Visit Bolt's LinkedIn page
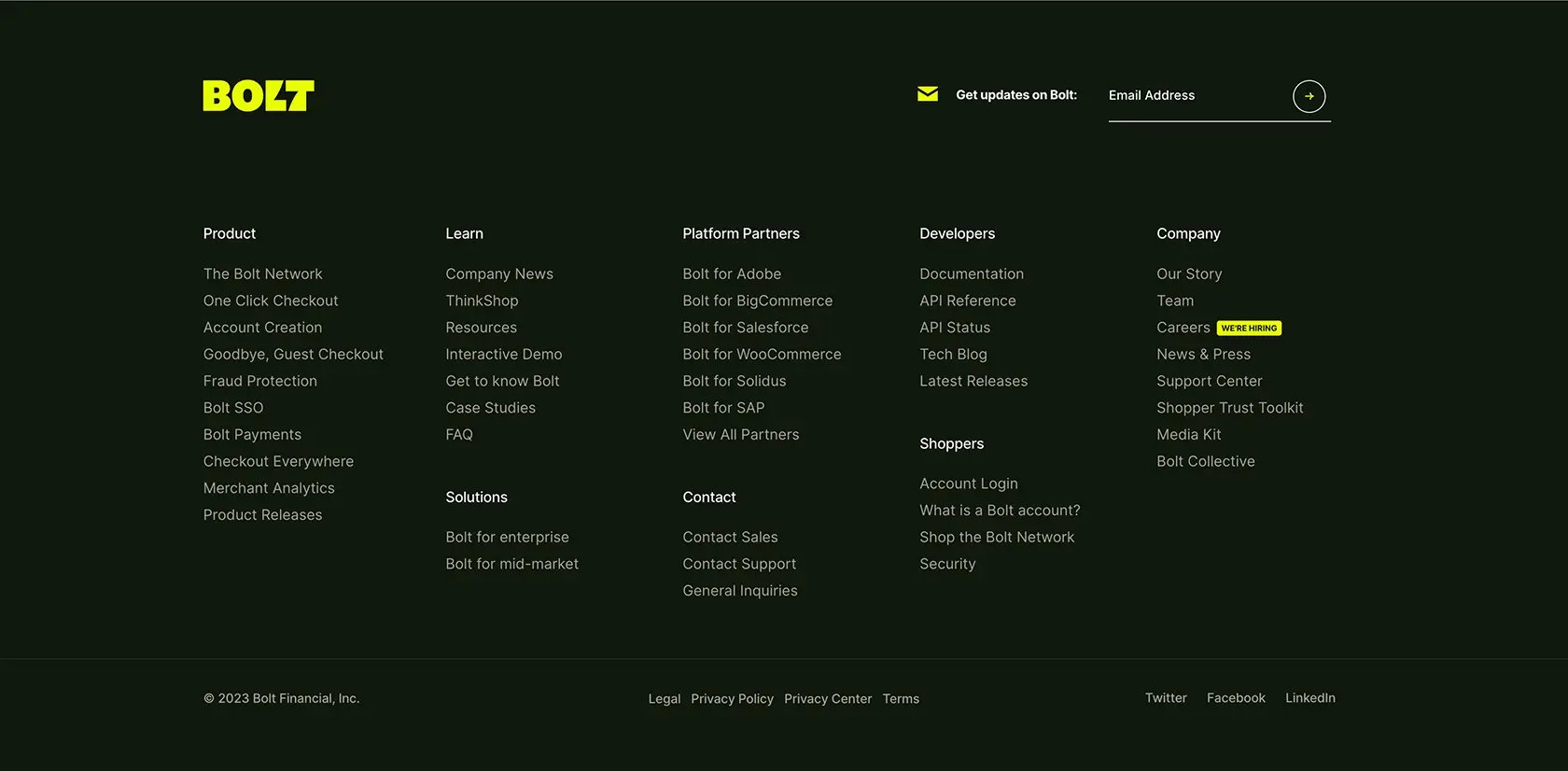This screenshot has width=1568, height=771. point(1310,698)
